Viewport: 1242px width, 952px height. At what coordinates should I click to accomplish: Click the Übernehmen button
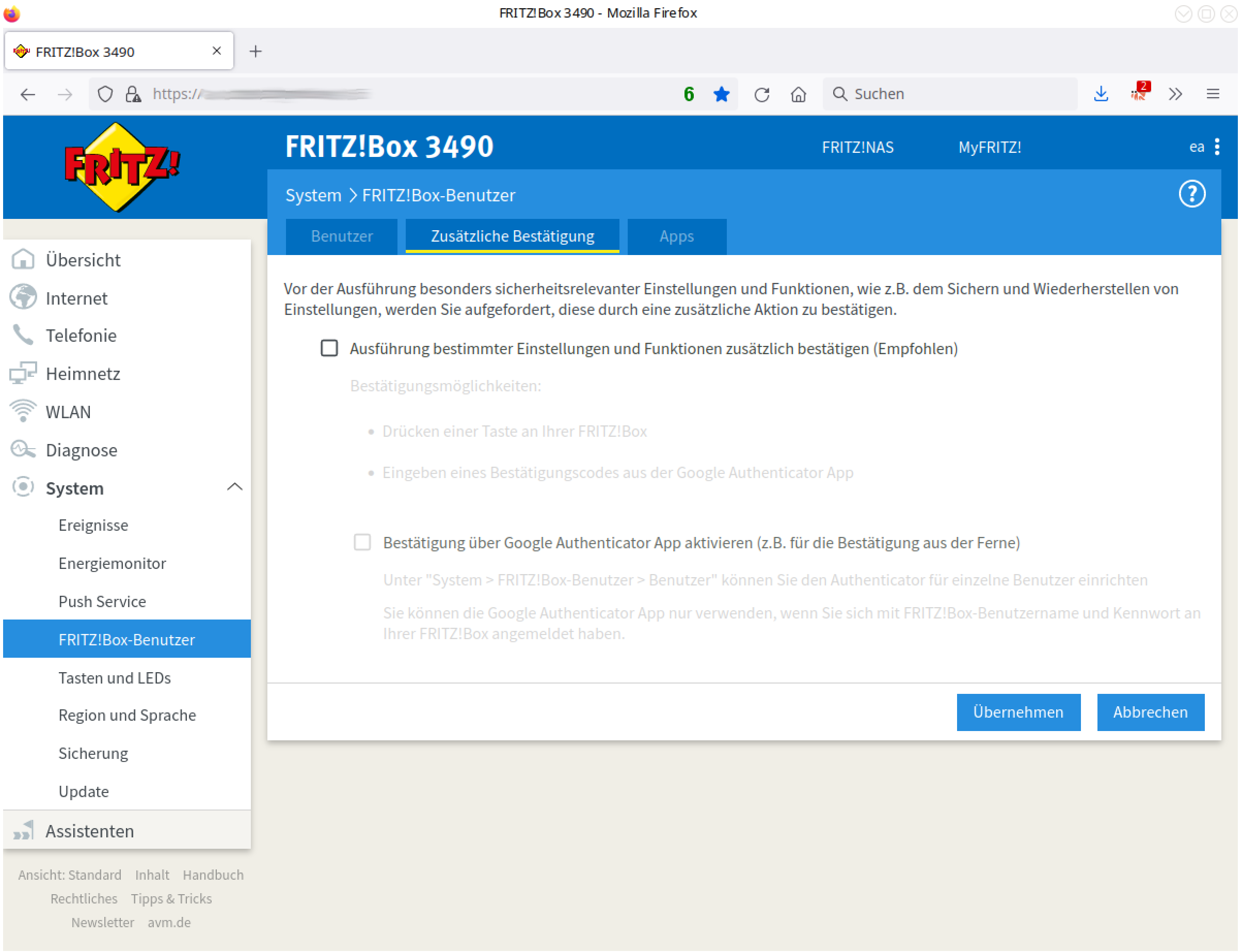click(x=1018, y=712)
